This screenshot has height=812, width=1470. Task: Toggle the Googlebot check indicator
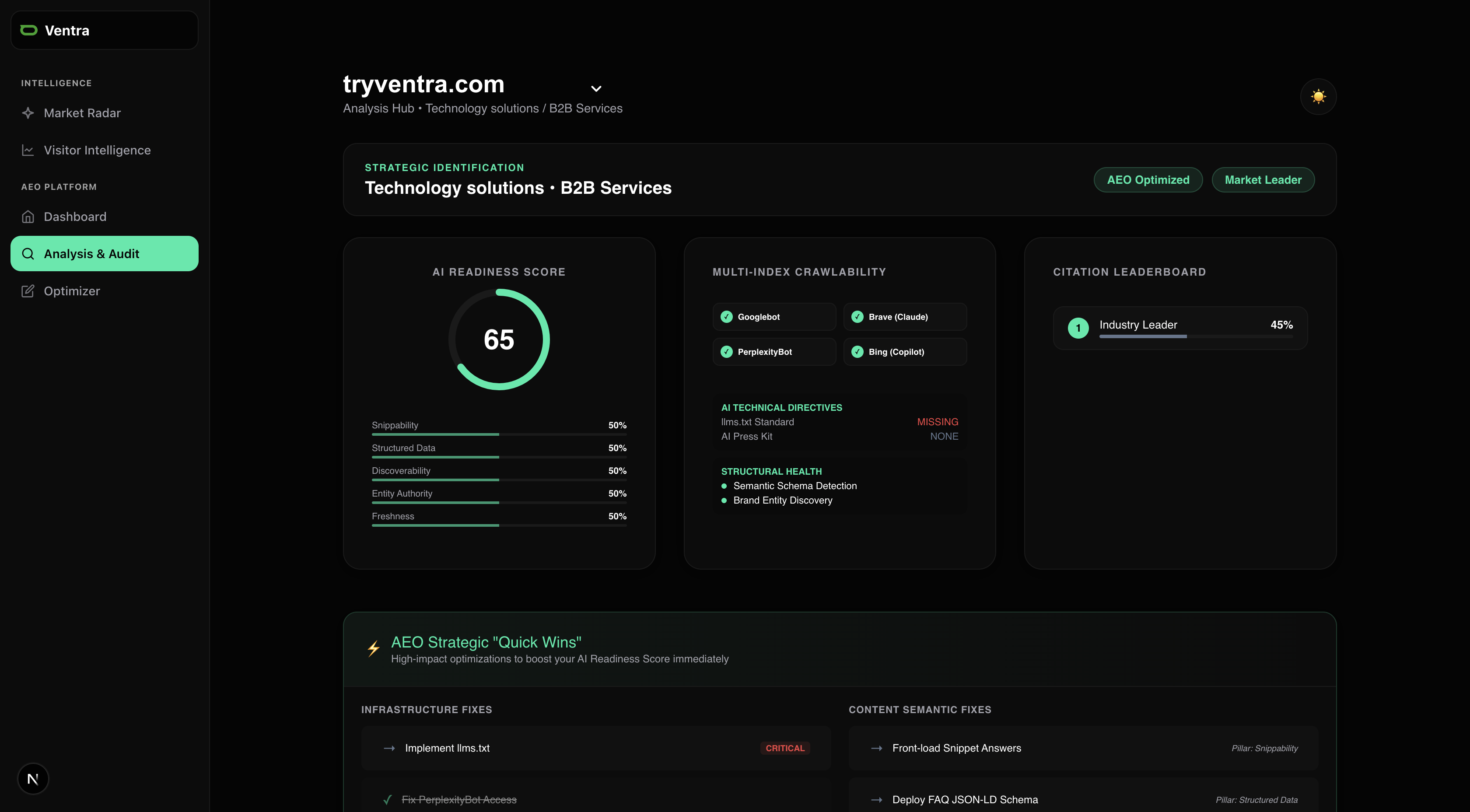click(x=726, y=317)
